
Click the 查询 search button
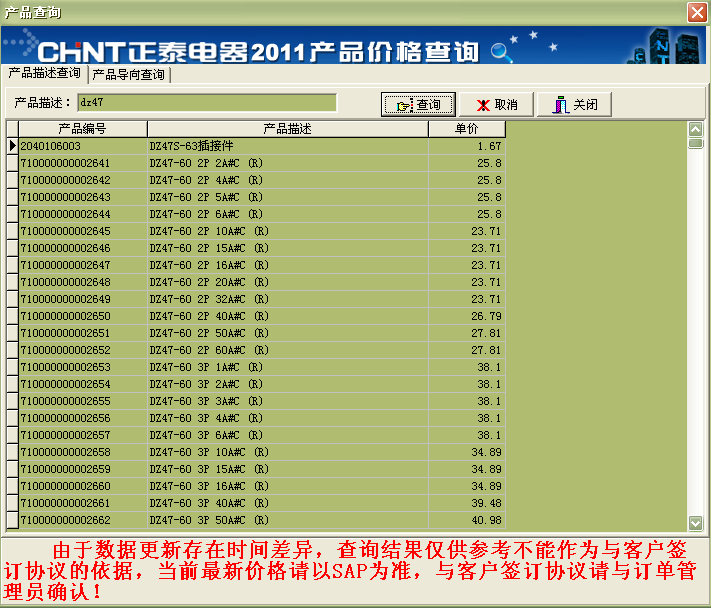coord(418,105)
